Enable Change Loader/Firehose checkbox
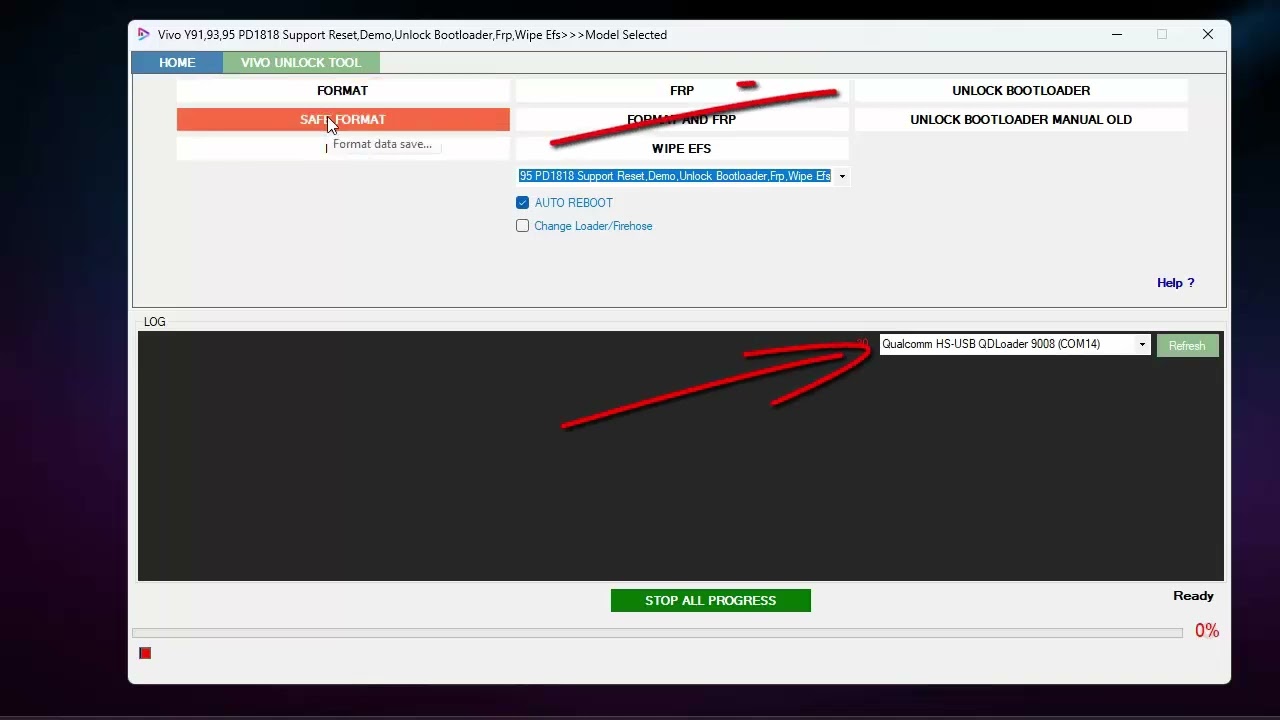 522,226
